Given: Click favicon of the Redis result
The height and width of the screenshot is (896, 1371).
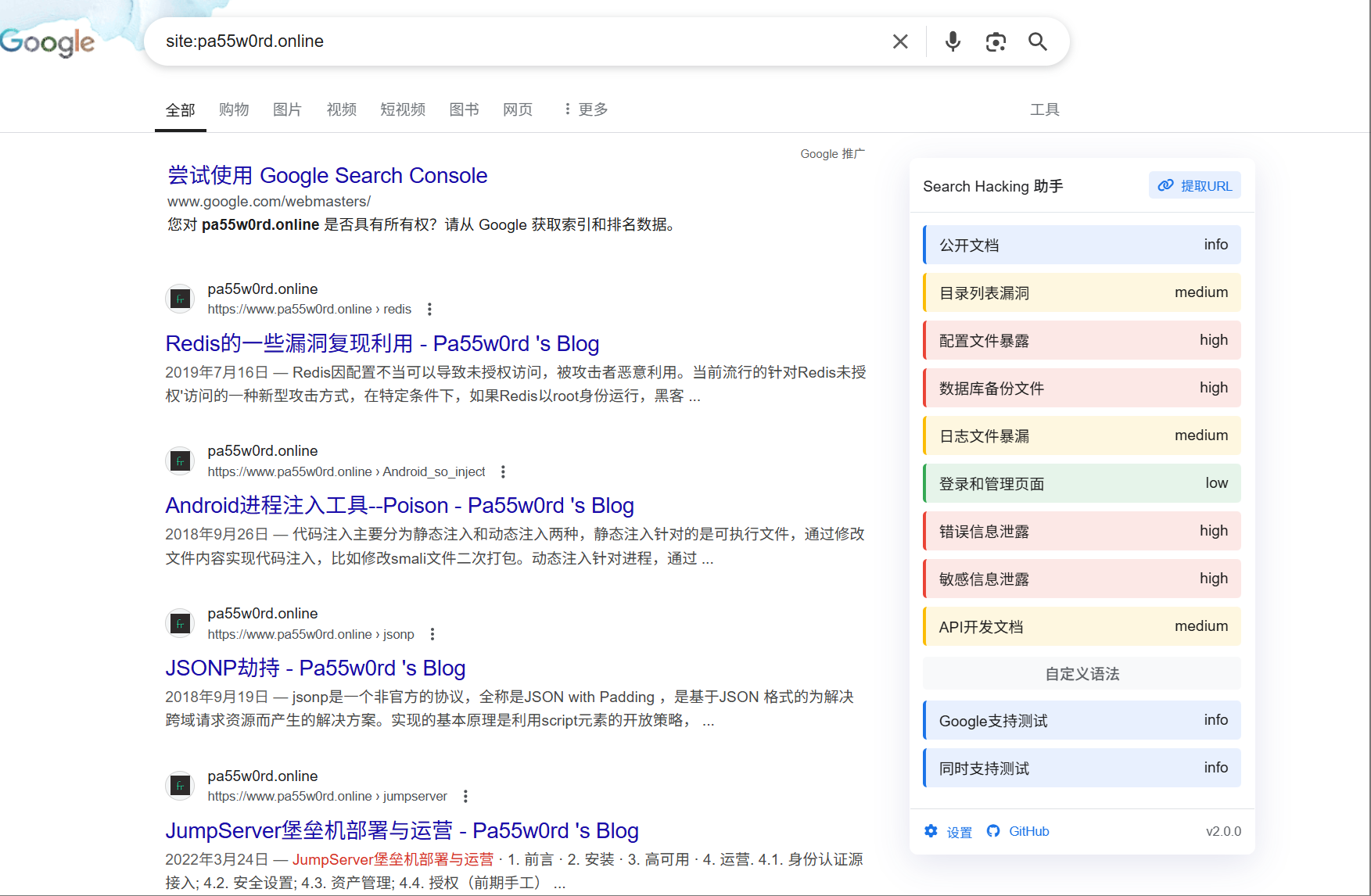Looking at the screenshot, I should (x=180, y=299).
